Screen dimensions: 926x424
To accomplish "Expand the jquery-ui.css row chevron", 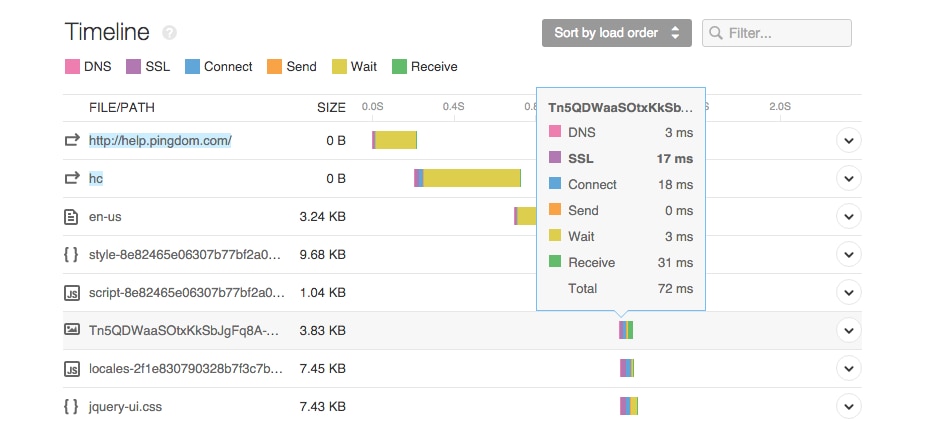I will pos(849,406).
